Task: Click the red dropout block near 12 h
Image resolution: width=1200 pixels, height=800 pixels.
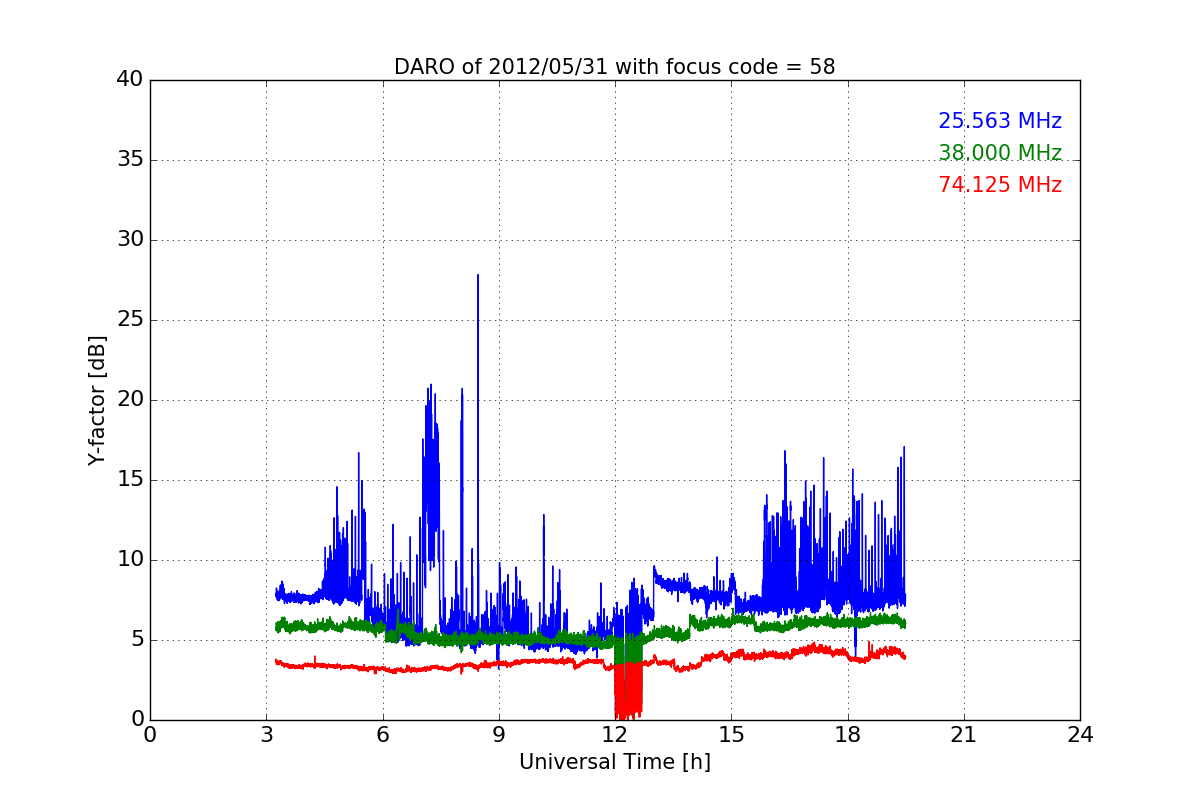Action: point(628,690)
